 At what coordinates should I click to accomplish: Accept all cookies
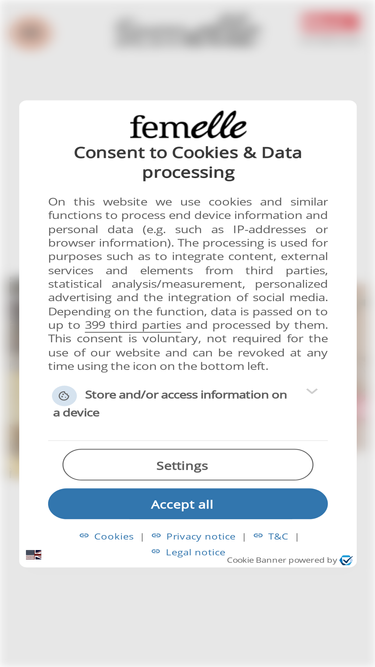click(188, 504)
